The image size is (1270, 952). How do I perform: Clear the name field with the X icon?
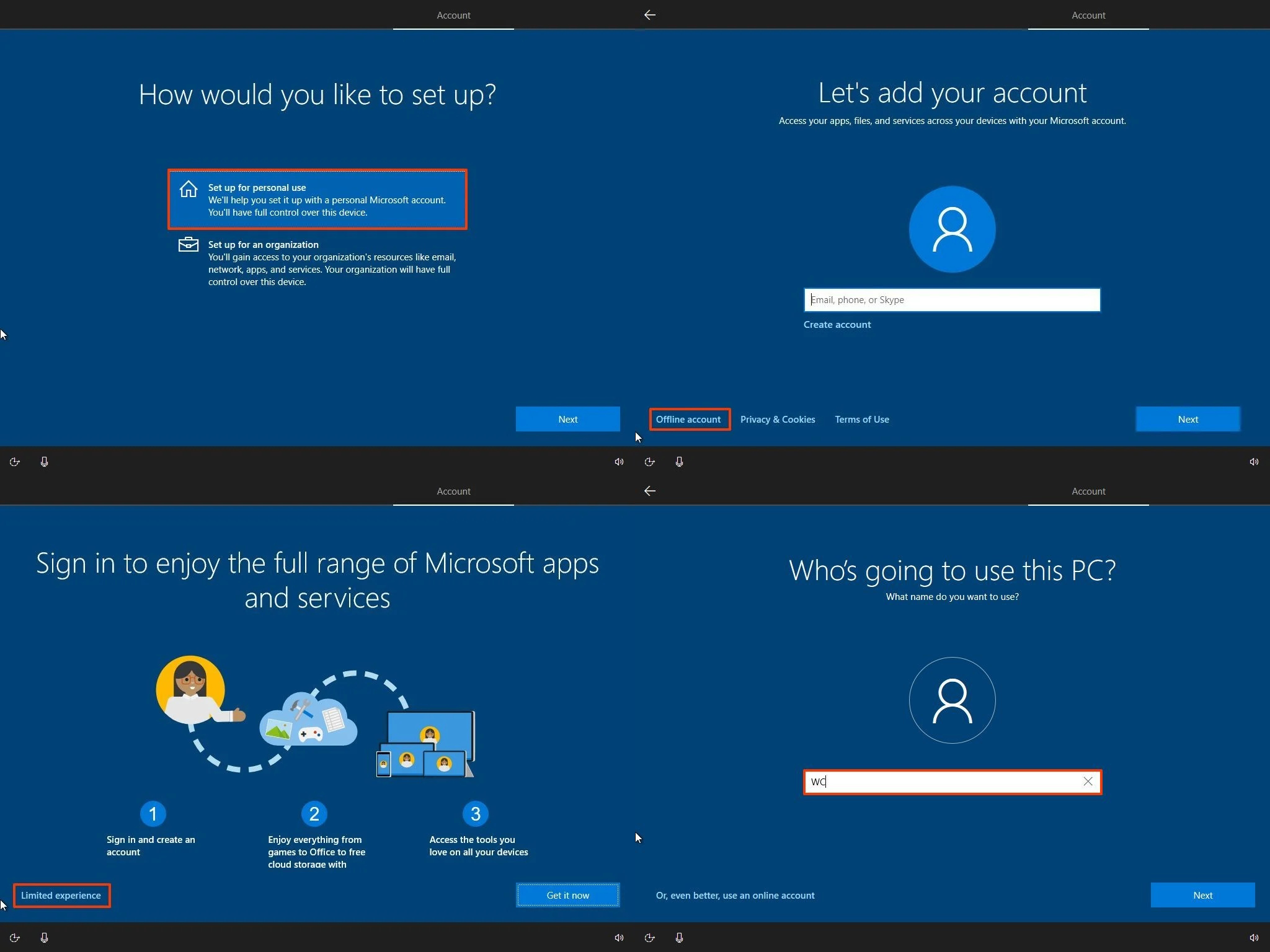(x=1088, y=782)
